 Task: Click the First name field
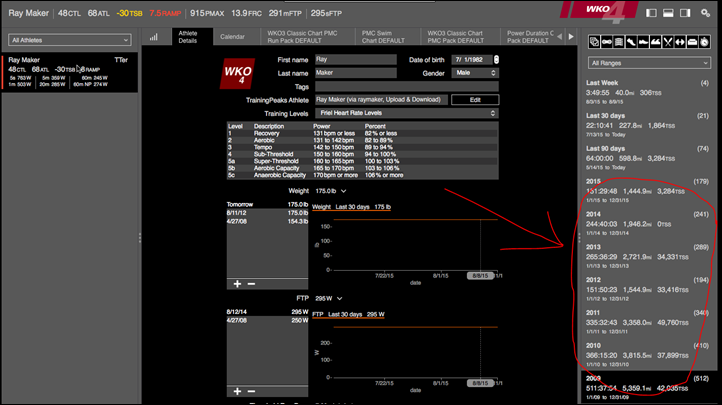pyautogui.click(x=355, y=59)
